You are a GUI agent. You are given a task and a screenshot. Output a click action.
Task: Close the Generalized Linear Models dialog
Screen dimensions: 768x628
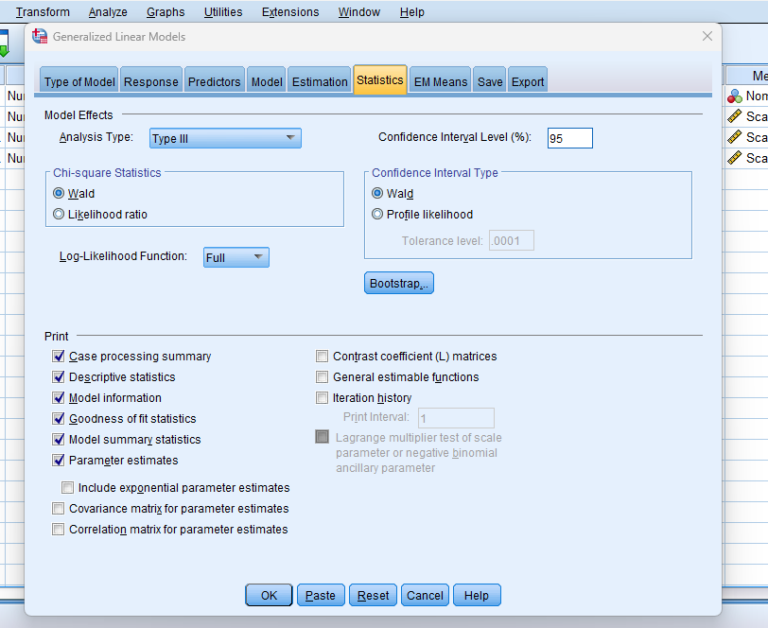pos(707,36)
